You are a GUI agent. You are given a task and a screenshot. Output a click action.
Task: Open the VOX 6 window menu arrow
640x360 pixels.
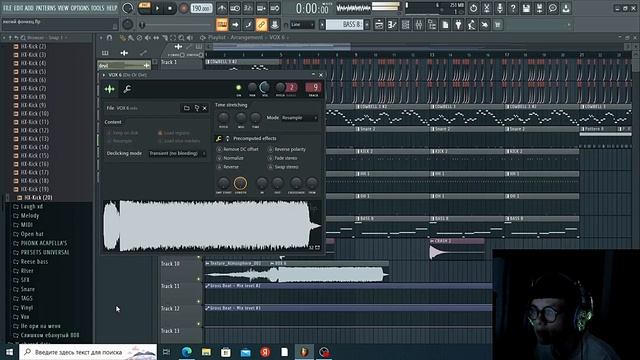click(104, 75)
